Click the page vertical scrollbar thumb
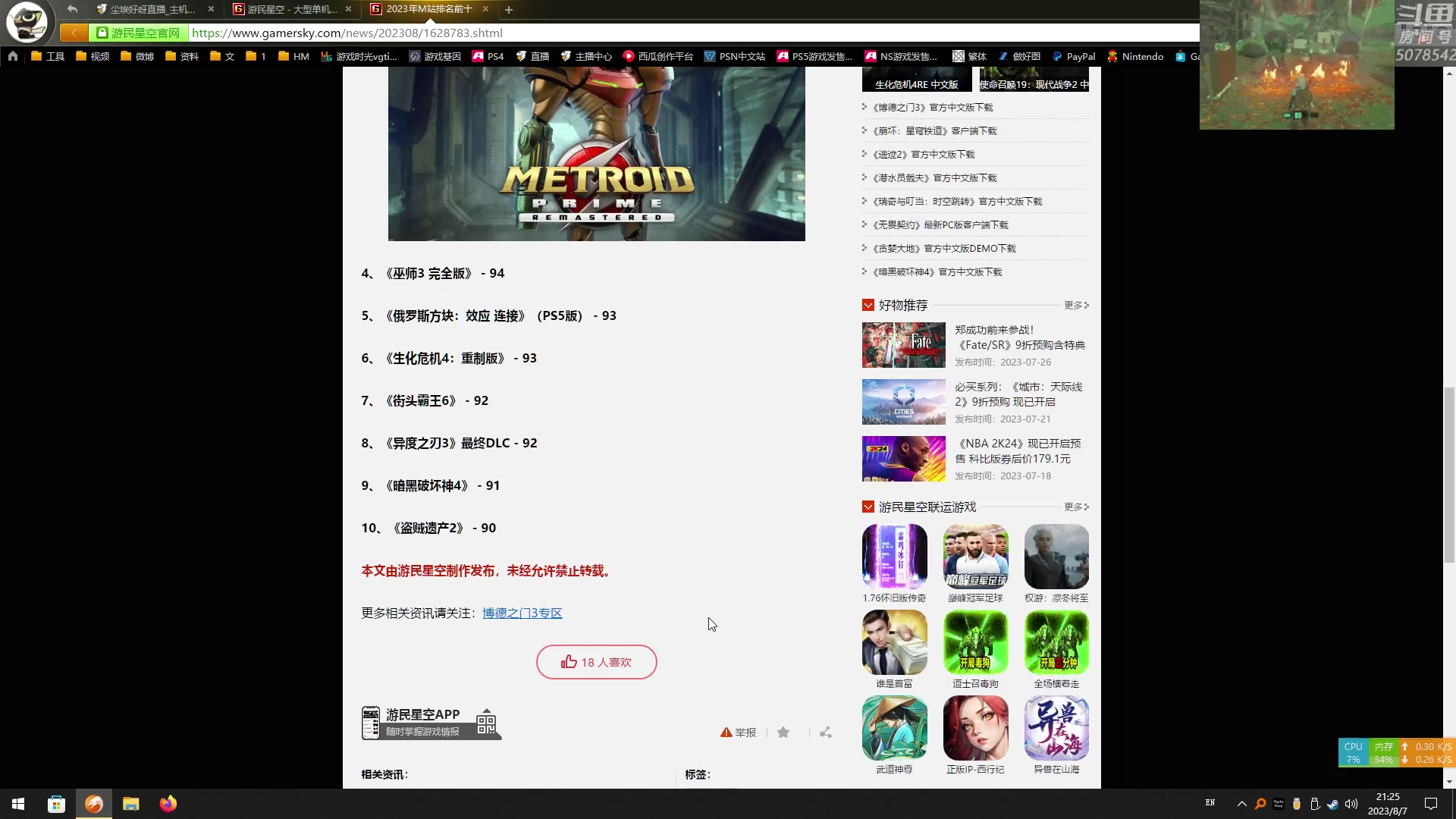 1449,475
